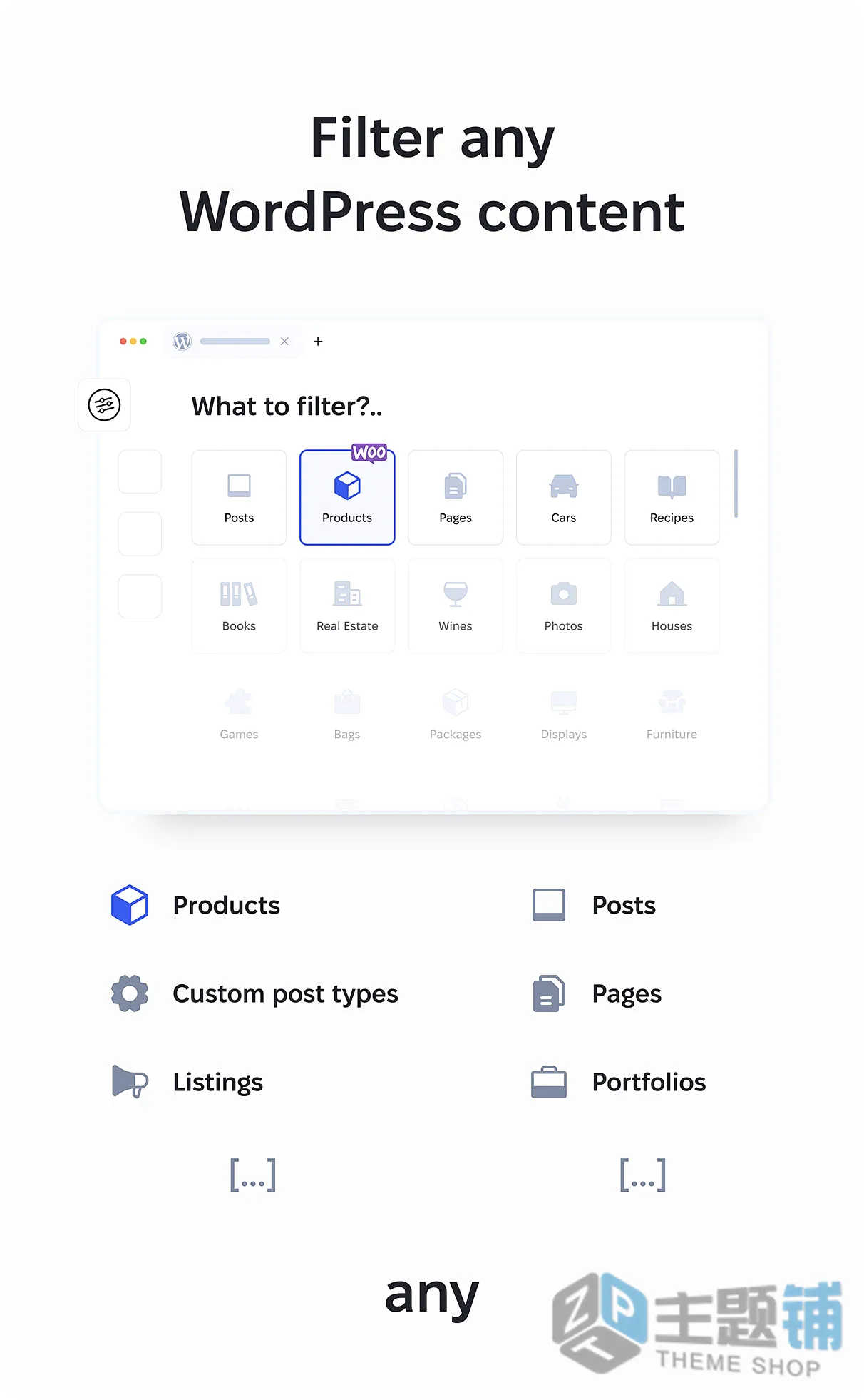Select the Wines content card
The height and width of the screenshot is (1400, 864).
point(456,606)
